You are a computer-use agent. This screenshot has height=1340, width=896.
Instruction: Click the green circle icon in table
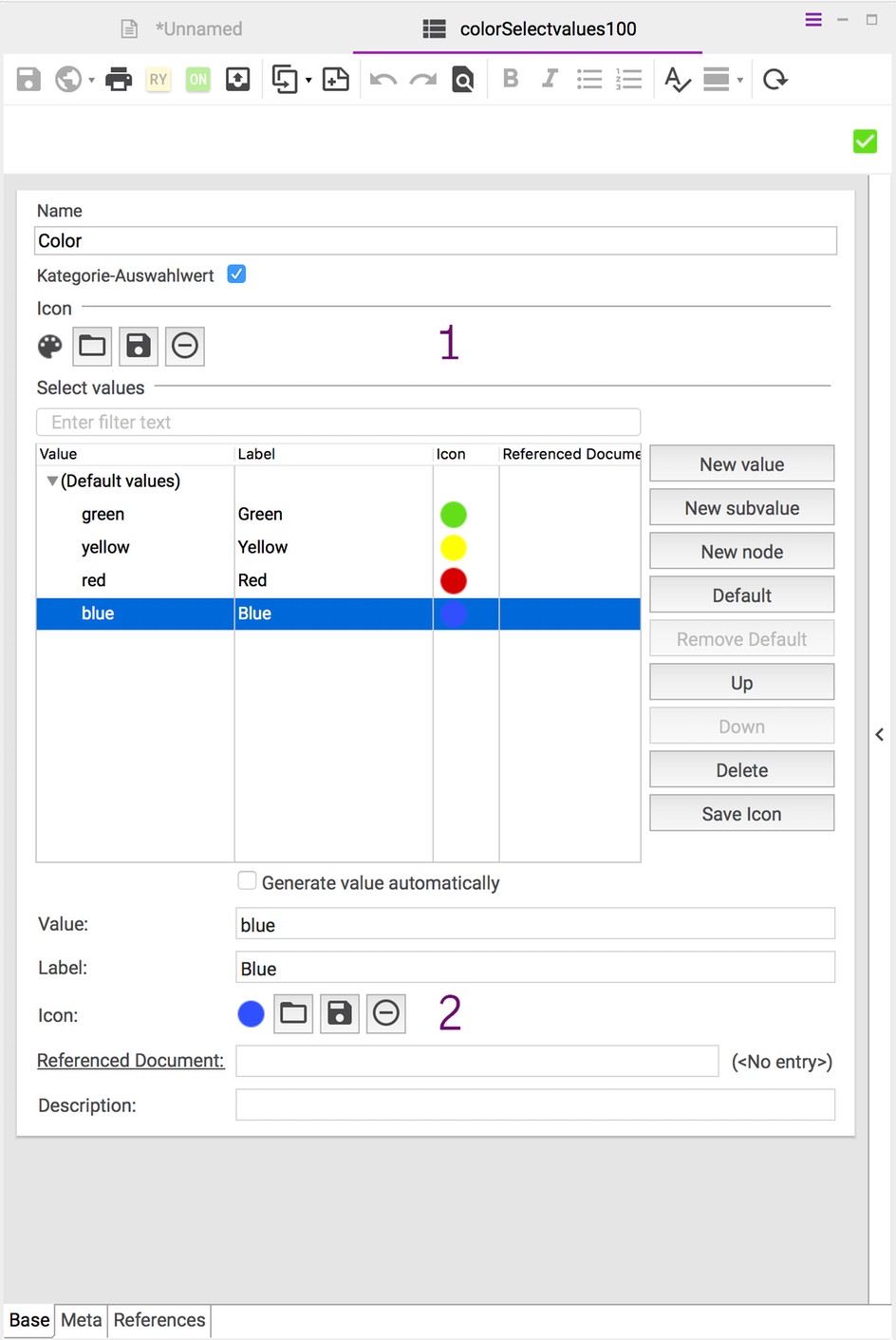454,515
